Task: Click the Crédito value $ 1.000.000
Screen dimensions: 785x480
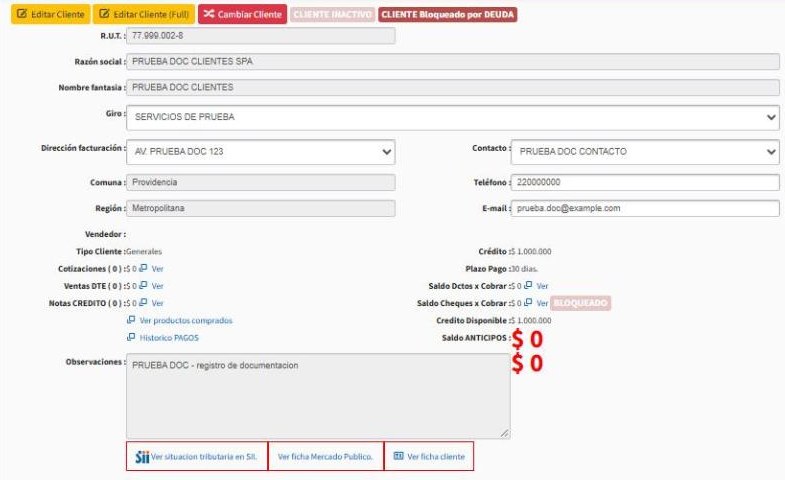Action: (532, 252)
